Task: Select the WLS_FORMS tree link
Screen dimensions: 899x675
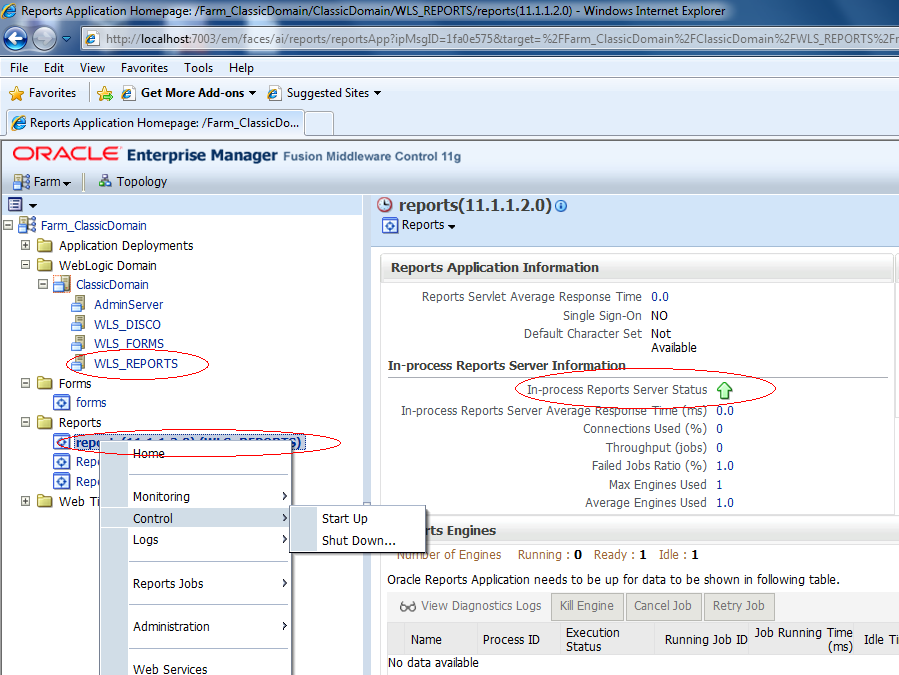Action: [x=129, y=344]
